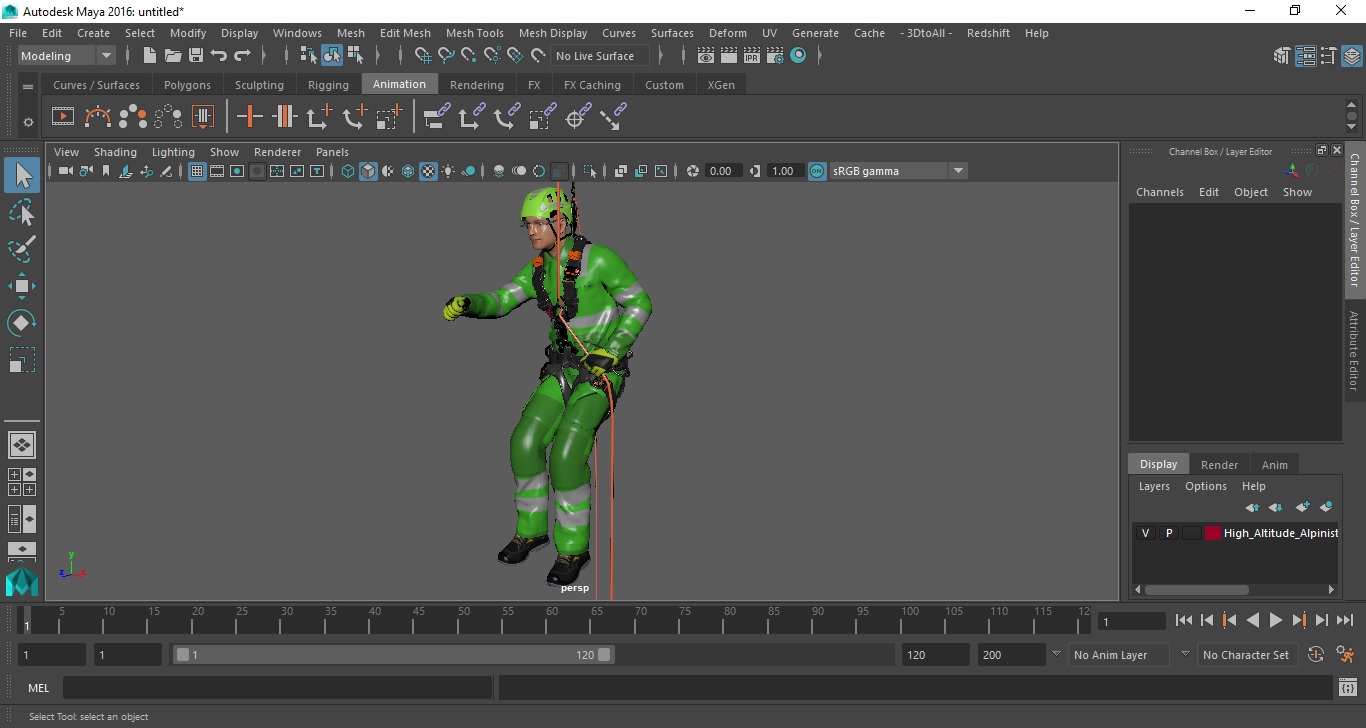Click Set Key icon on shelf

tap(250, 117)
